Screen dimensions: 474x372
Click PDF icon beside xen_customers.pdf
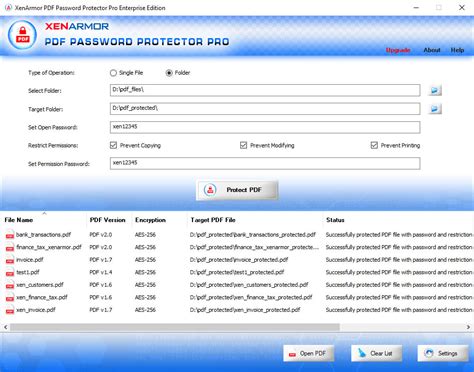pos(10,285)
